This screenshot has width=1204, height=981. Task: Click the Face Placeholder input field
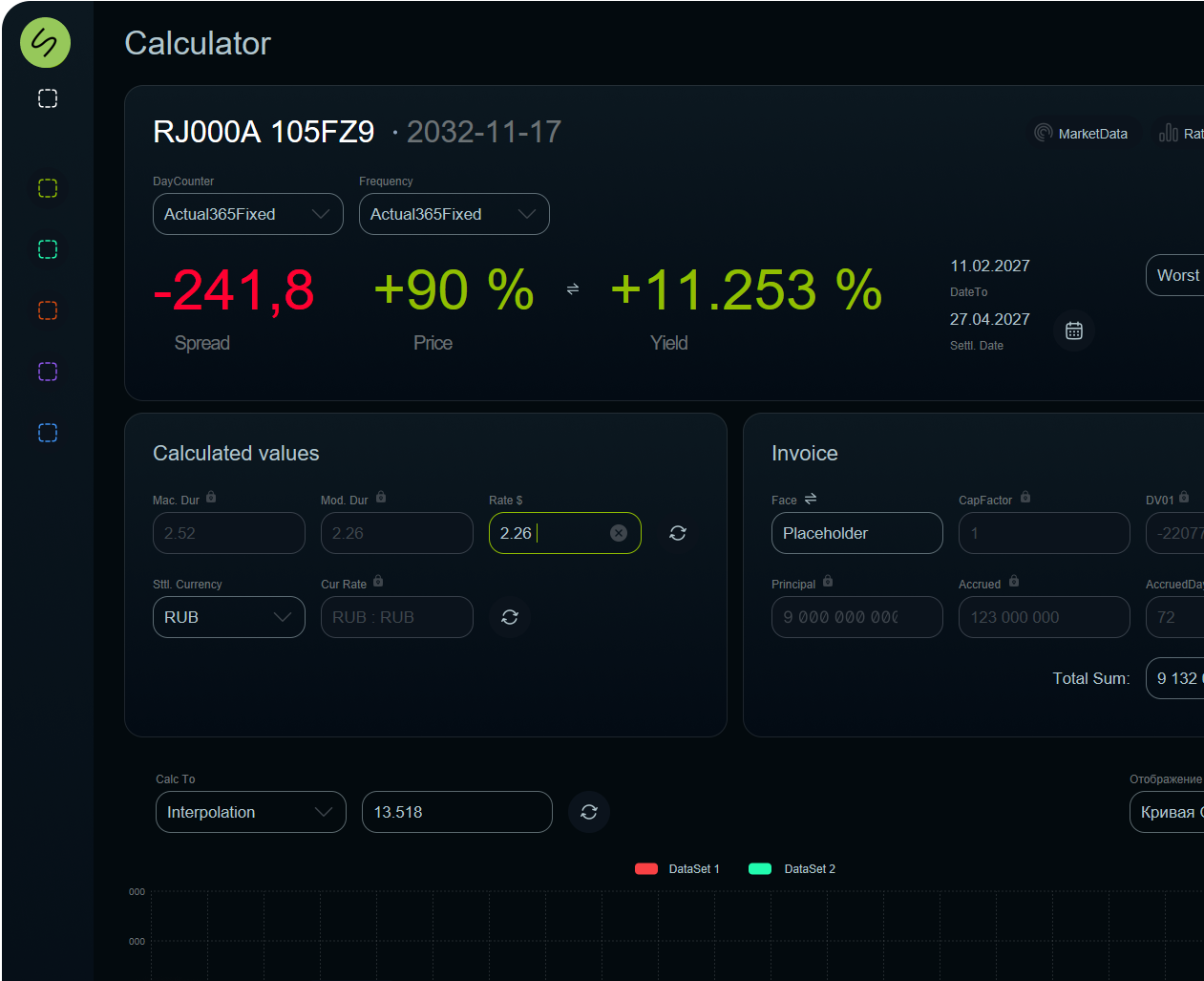[x=856, y=533]
